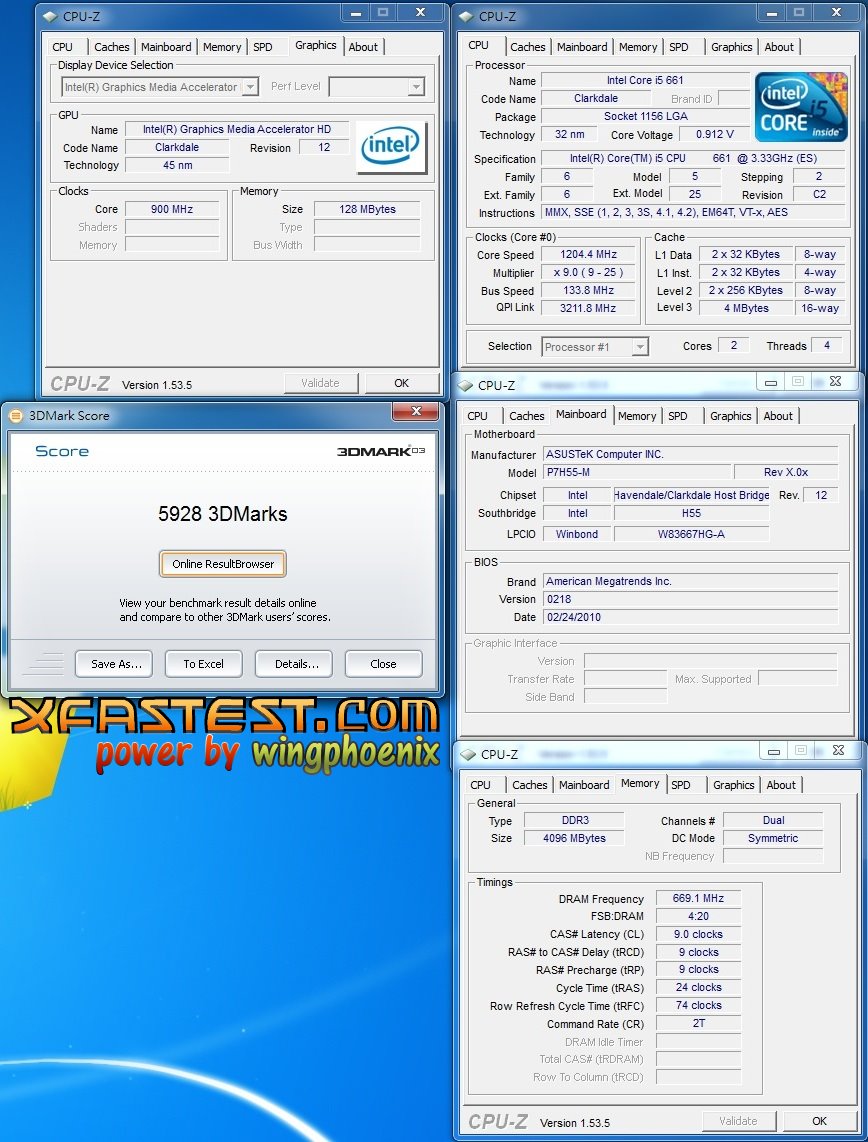Click Validate in the CPU-Z window showing GPU info

click(320, 383)
